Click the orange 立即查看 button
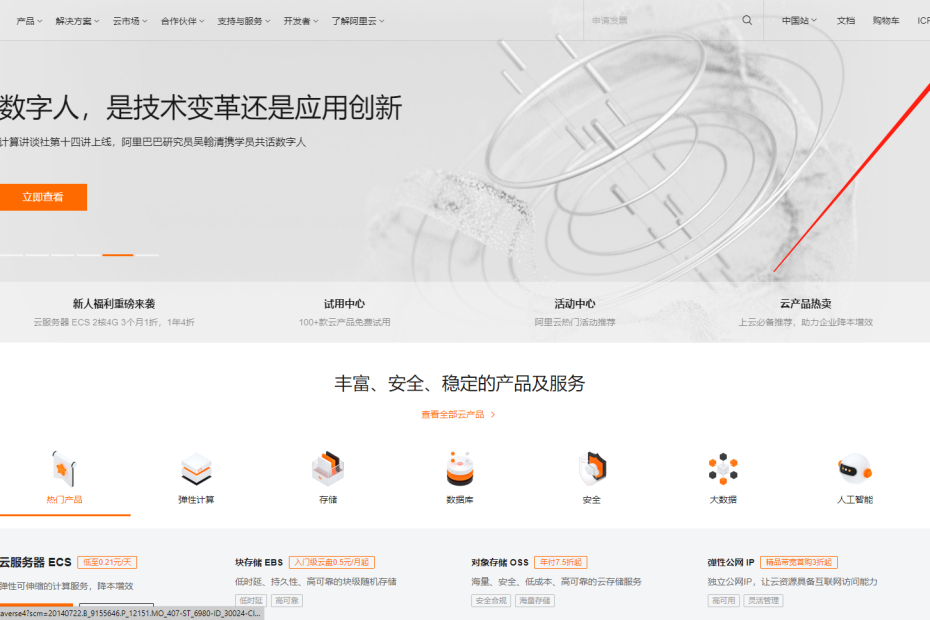 point(43,197)
